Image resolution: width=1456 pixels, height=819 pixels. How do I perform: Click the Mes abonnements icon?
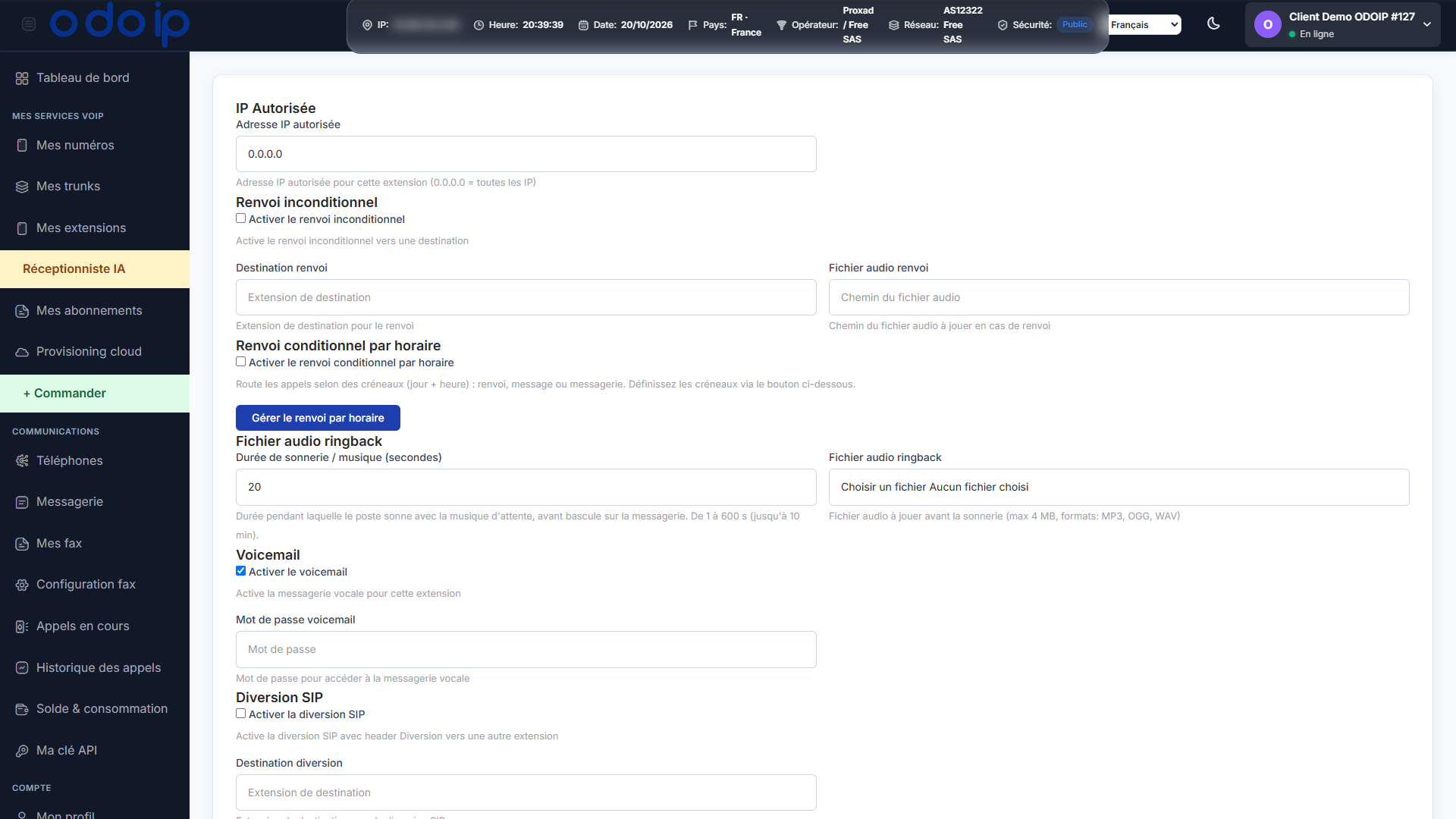point(22,311)
